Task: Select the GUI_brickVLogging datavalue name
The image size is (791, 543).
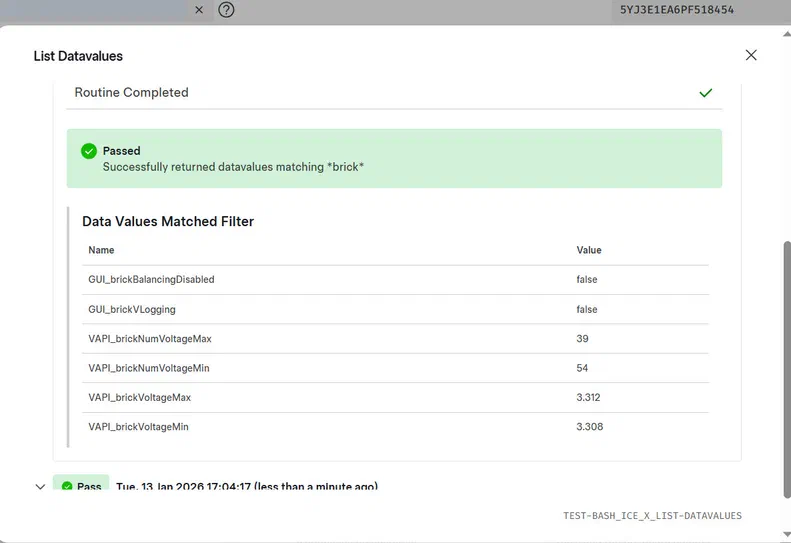Action: (x=132, y=310)
